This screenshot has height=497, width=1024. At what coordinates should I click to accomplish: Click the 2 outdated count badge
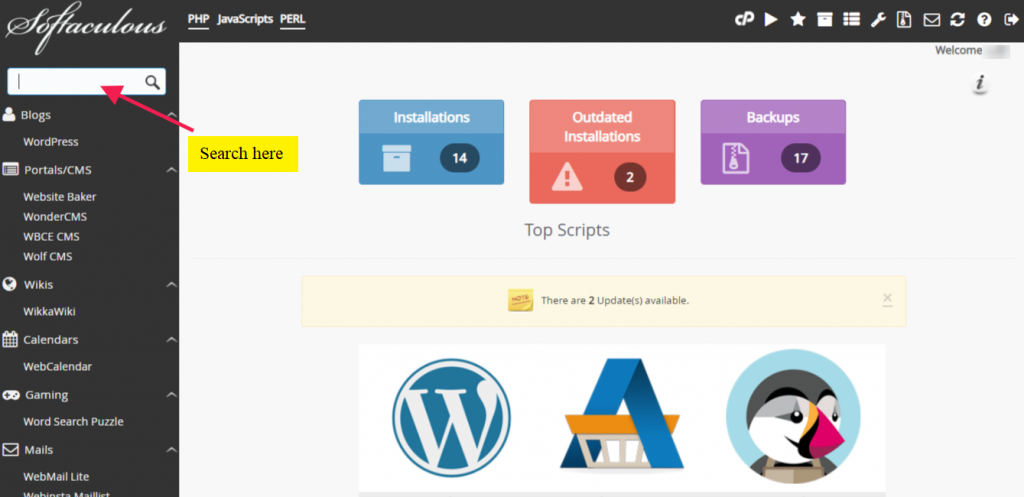pos(630,177)
